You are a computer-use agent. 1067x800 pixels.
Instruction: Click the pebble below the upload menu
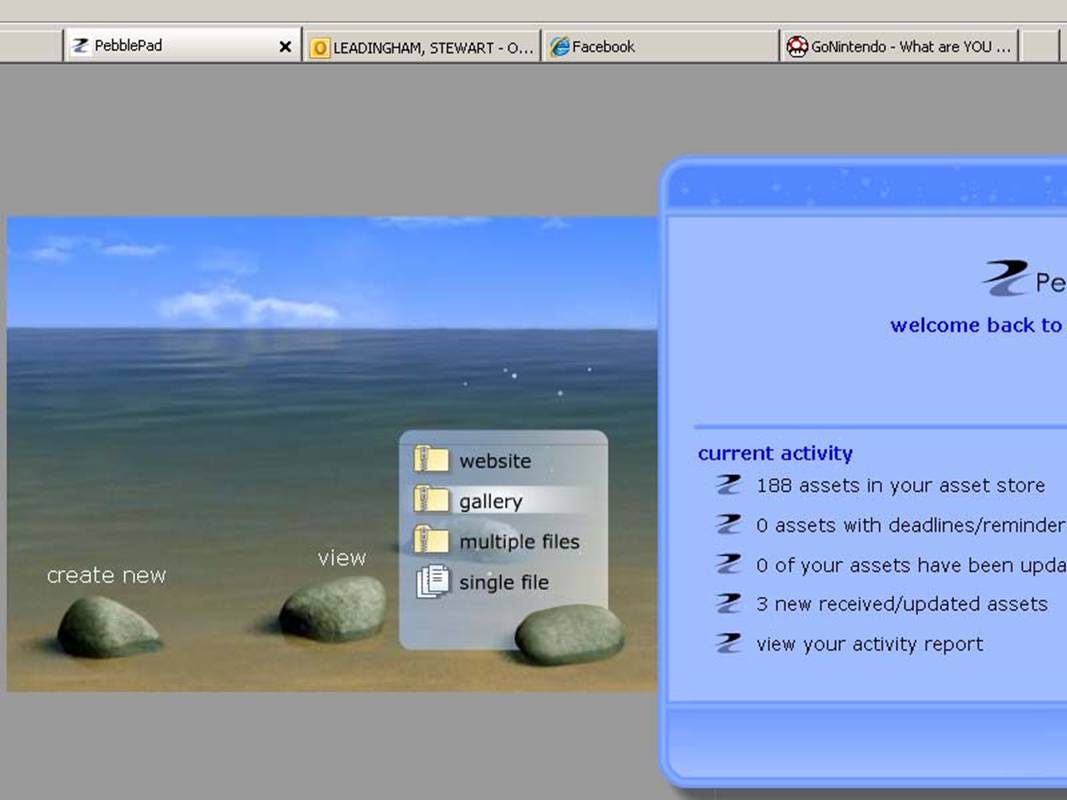pos(570,634)
